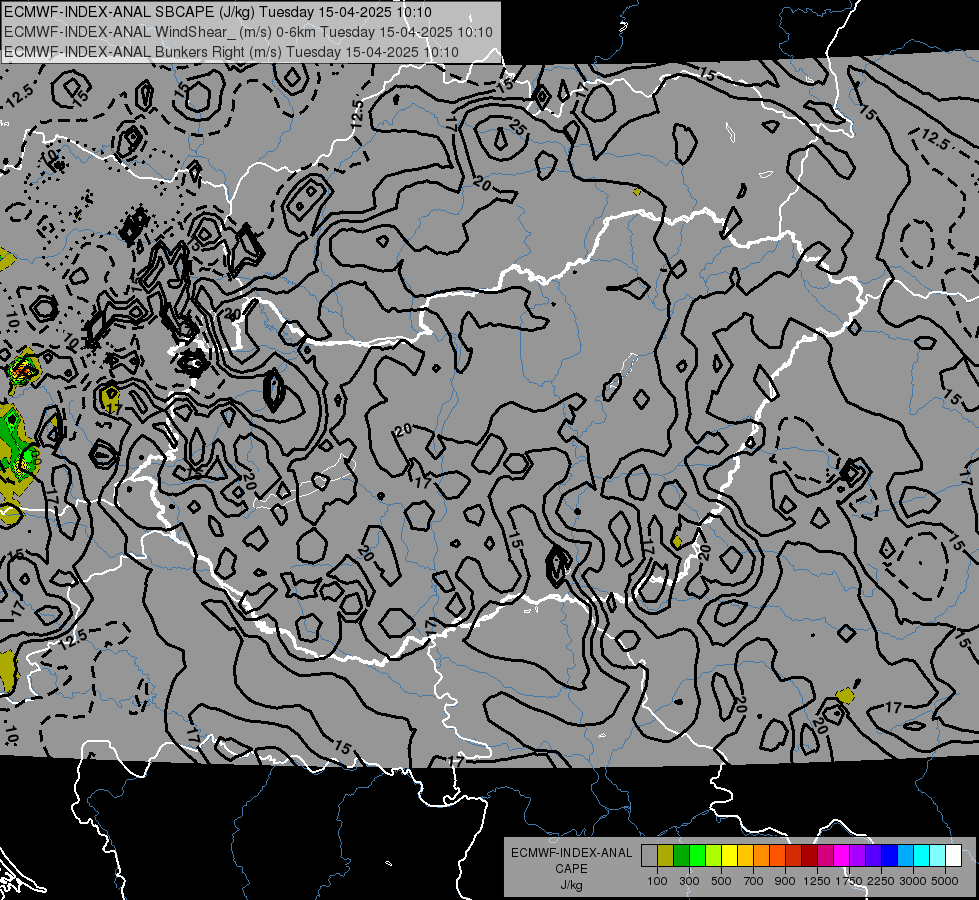Select the Bunkers Right layer title line
Screen dimensions: 979x900
tap(231, 52)
